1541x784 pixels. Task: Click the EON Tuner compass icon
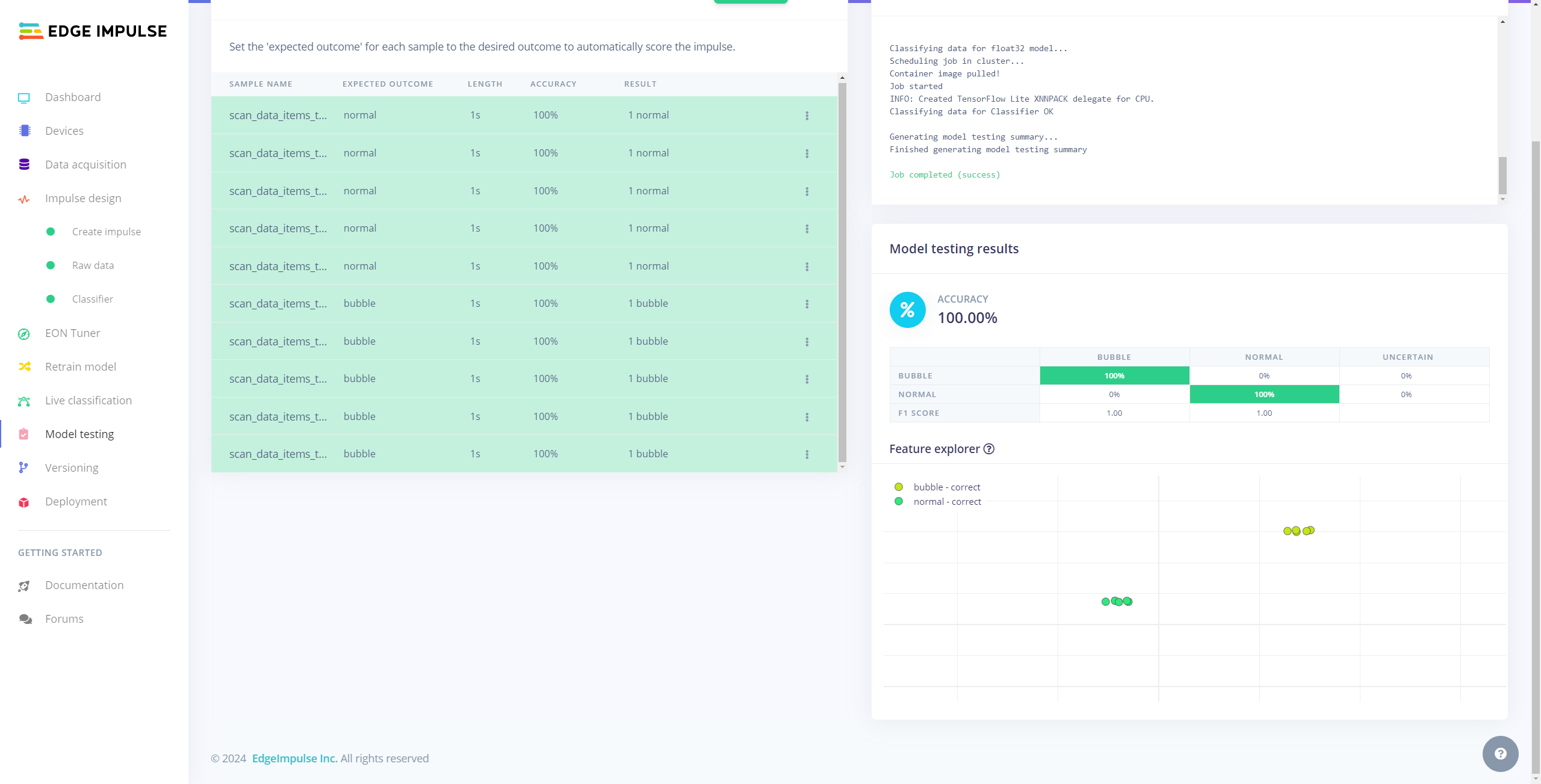coord(24,333)
